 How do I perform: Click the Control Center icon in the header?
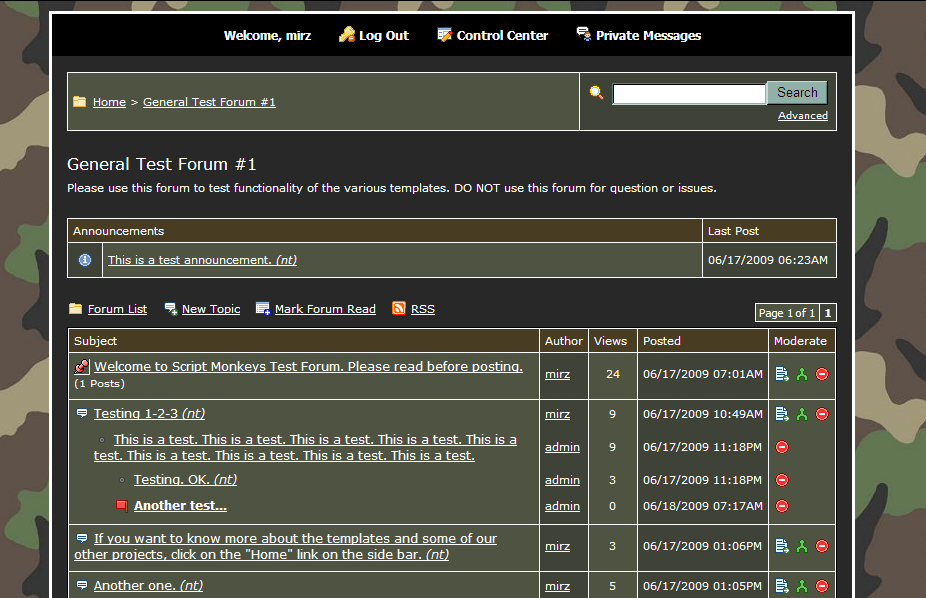444,35
